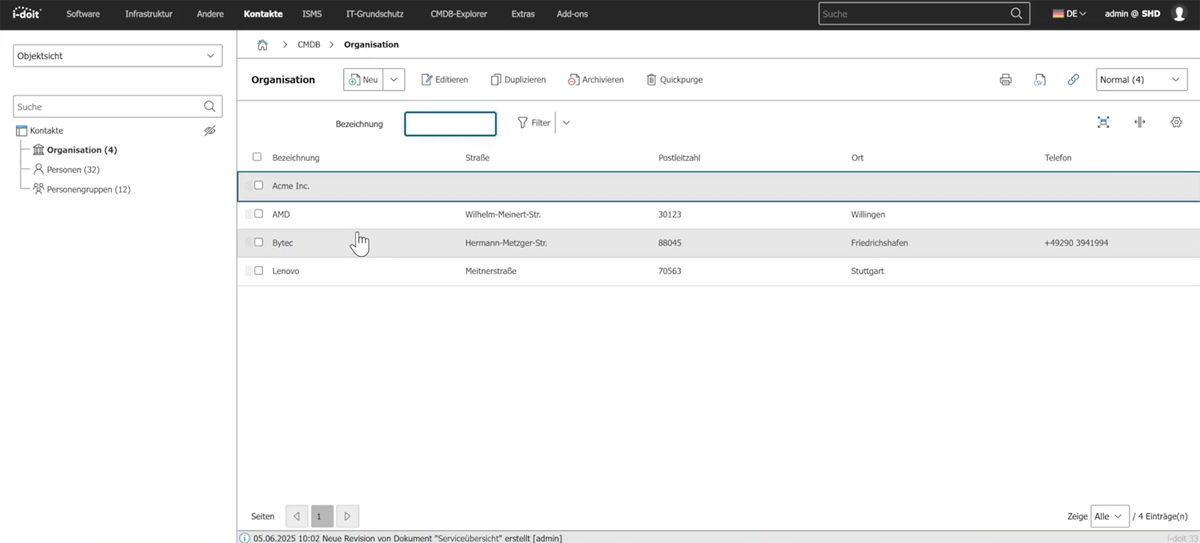The height and width of the screenshot is (543, 1200).
Task: Export list as CSV
Action: click(x=1040, y=80)
